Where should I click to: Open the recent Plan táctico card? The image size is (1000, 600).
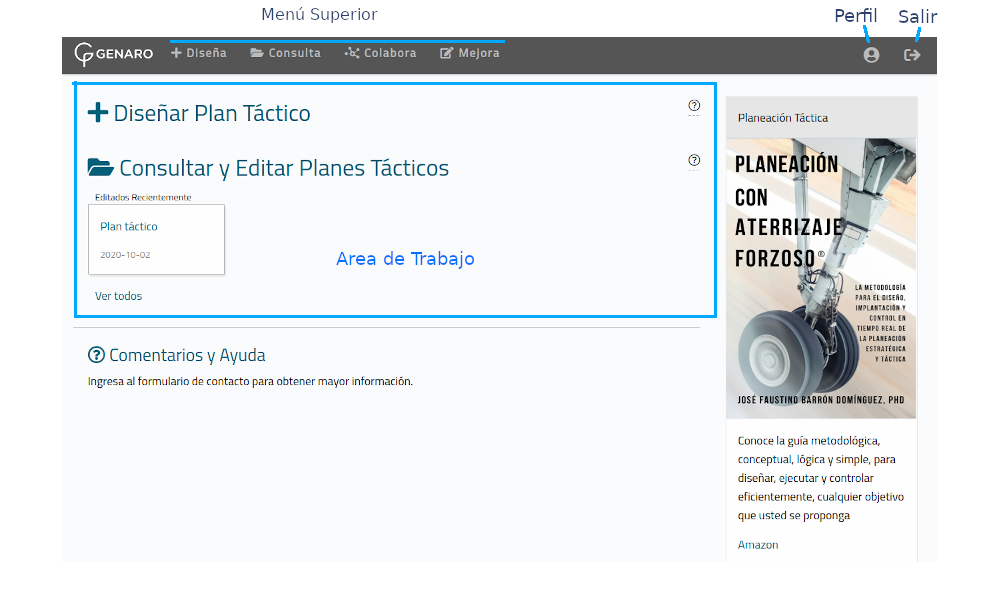pyautogui.click(x=156, y=239)
